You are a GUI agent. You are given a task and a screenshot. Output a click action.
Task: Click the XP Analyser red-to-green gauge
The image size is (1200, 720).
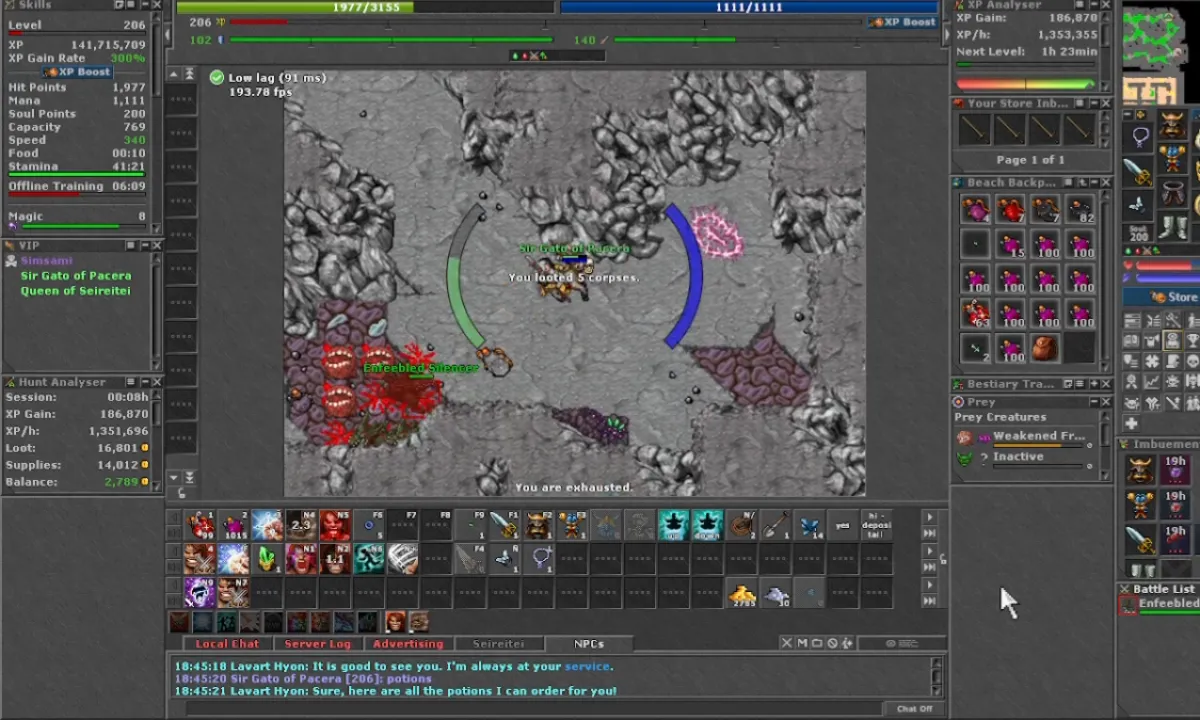pos(1025,84)
